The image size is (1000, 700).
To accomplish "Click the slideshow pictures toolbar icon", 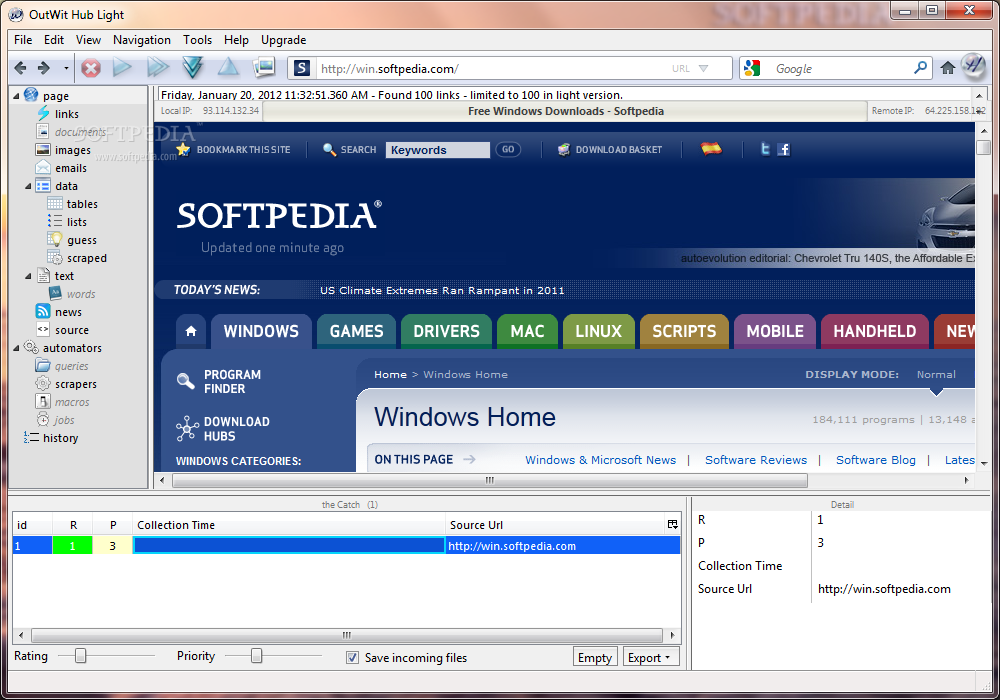I will click(264, 66).
